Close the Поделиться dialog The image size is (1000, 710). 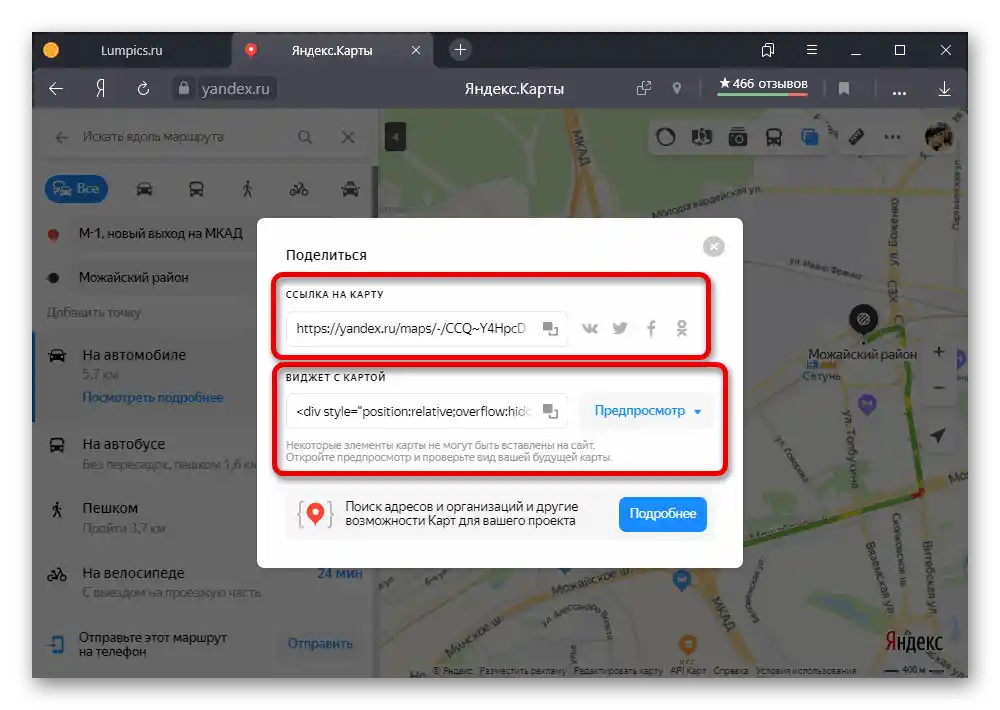click(x=714, y=246)
